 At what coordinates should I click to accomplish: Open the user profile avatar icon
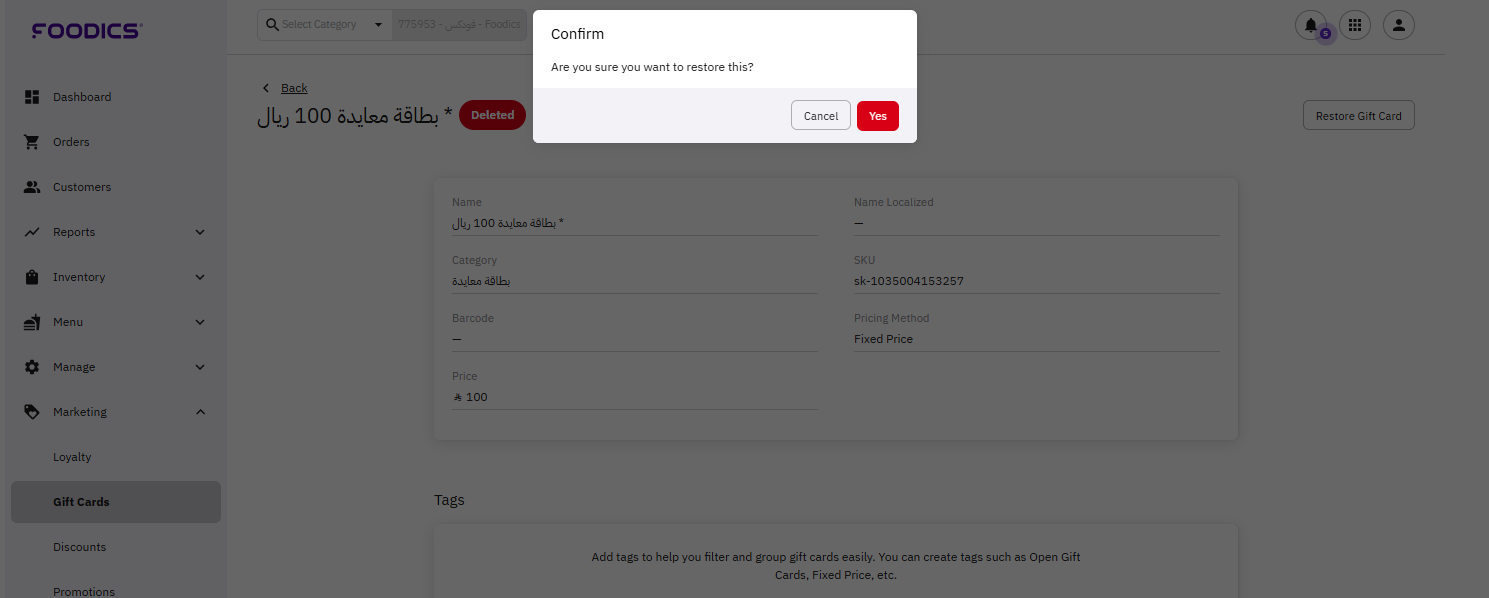[1399, 25]
